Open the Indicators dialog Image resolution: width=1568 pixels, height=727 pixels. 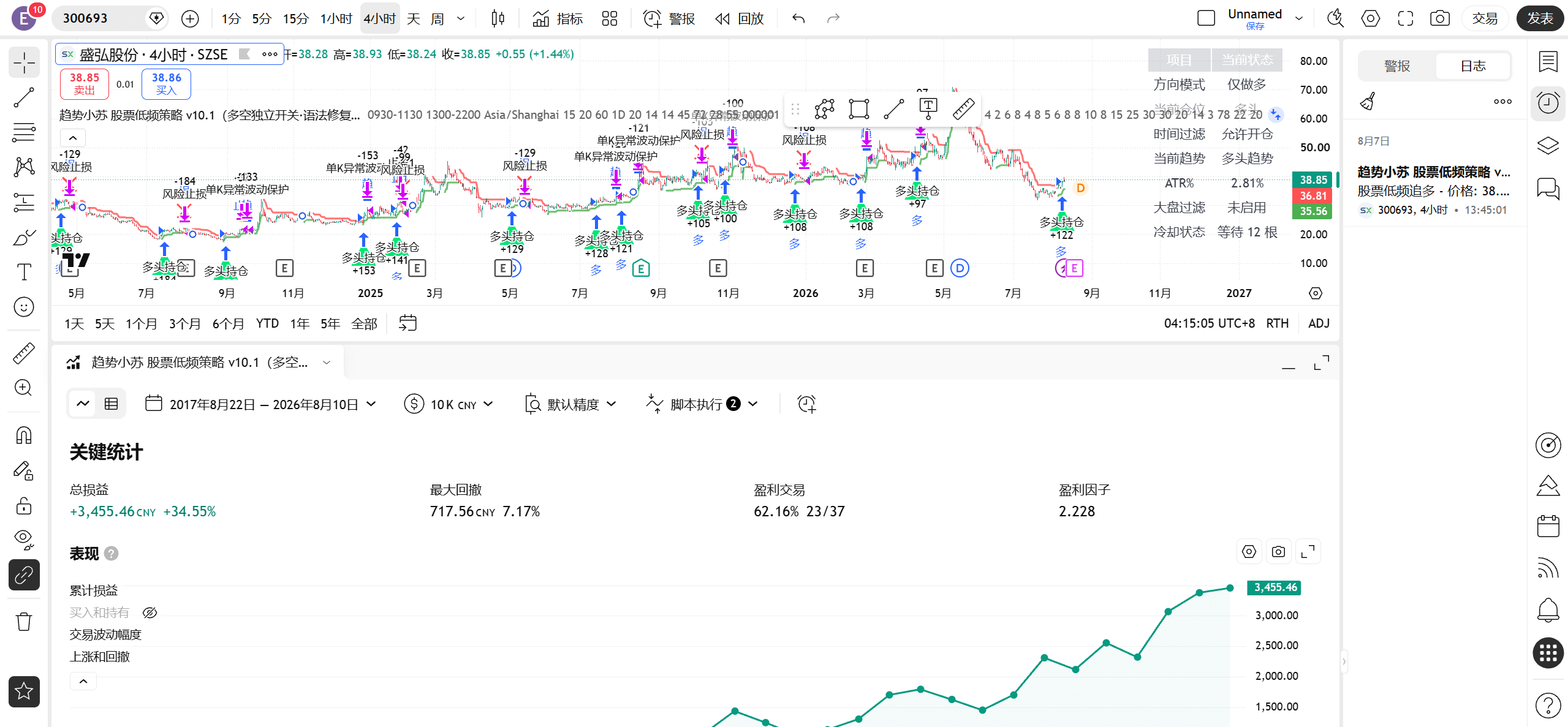coord(558,19)
